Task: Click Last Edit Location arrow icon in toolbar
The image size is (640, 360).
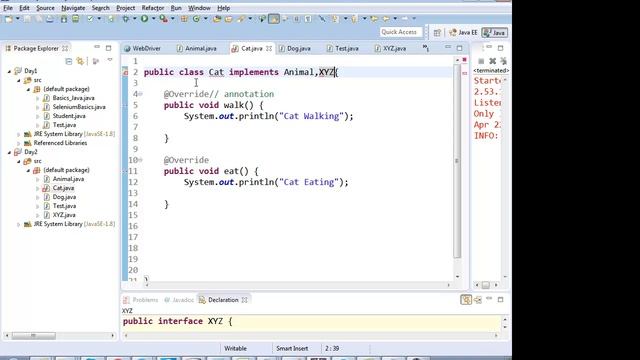Action: (x=374, y=19)
